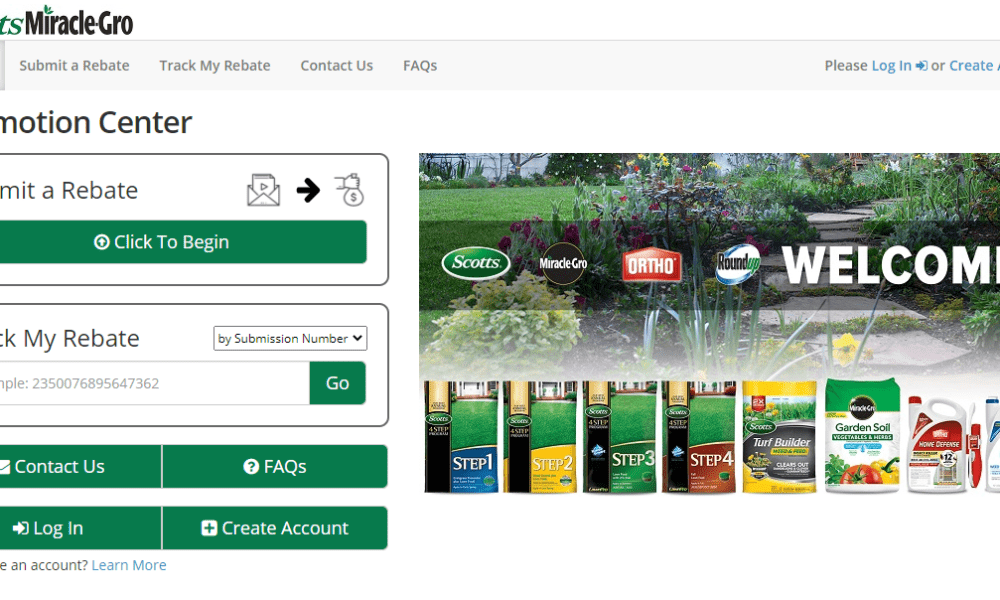Click the Miracle-Gro logo at top
This screenshot has width=1000, height=600.
[x=66, y=22]
